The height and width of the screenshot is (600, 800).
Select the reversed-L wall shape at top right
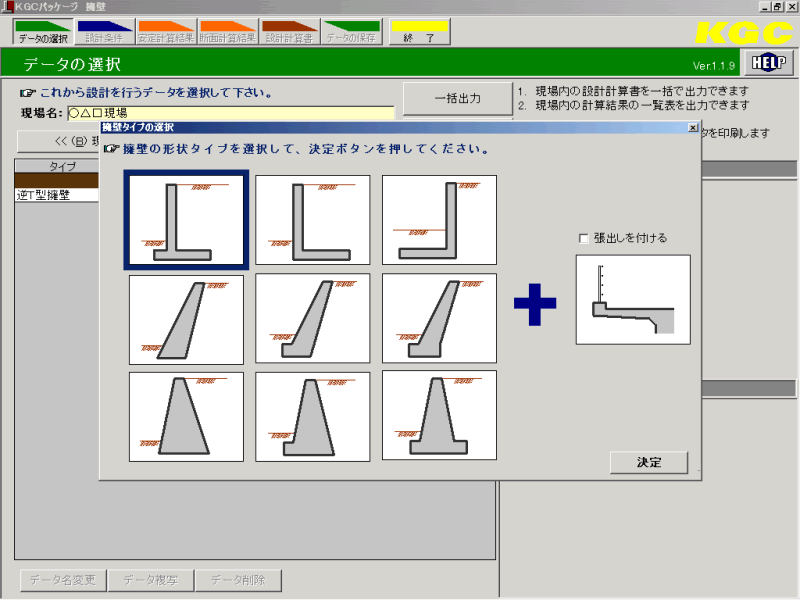(437, 219)
